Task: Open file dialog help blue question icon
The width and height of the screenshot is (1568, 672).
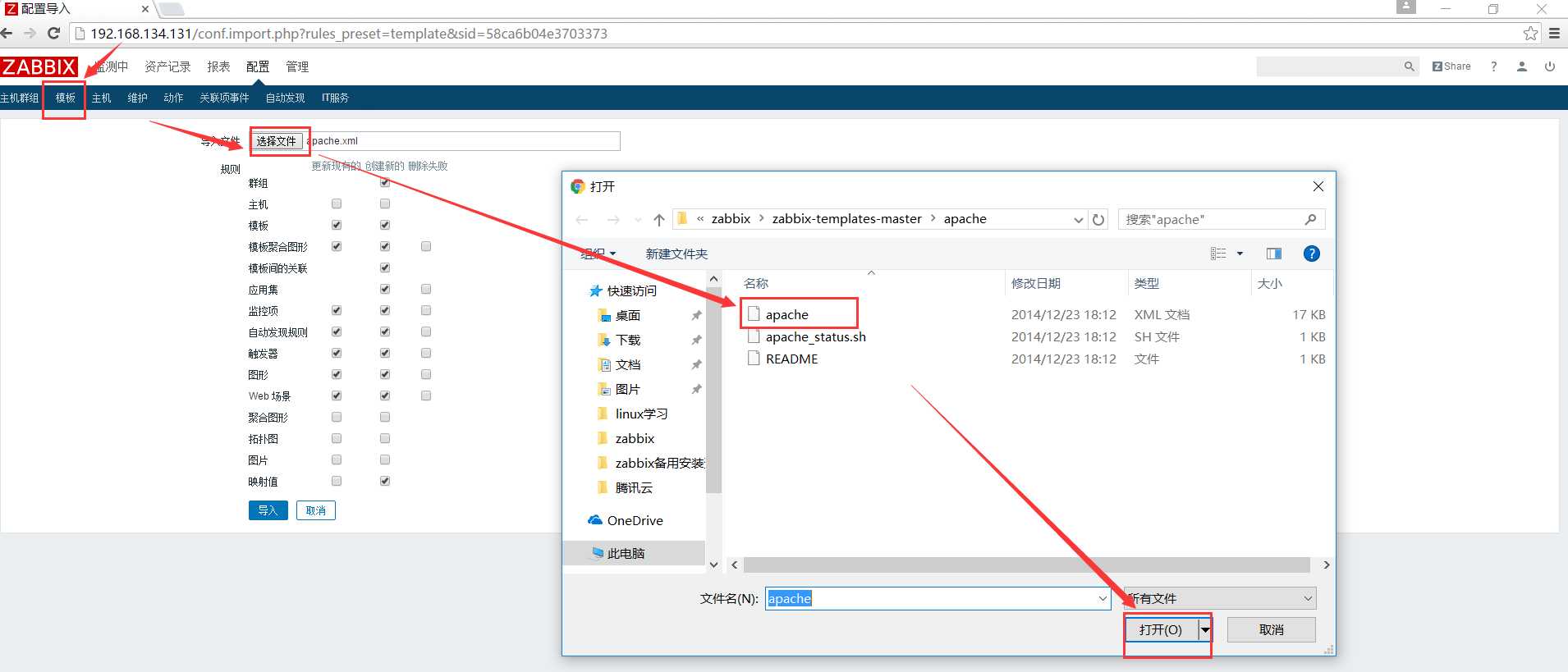Action: click(x=1312, y=254)
